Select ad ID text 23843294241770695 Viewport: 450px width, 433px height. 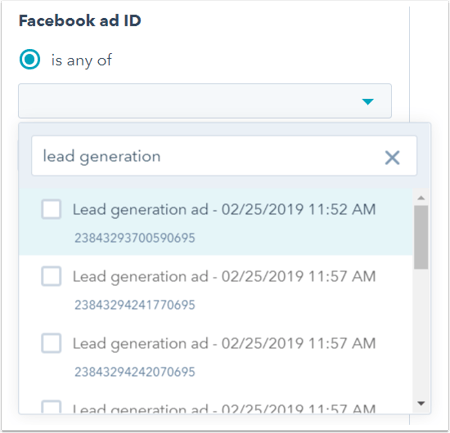click(135, 305)
